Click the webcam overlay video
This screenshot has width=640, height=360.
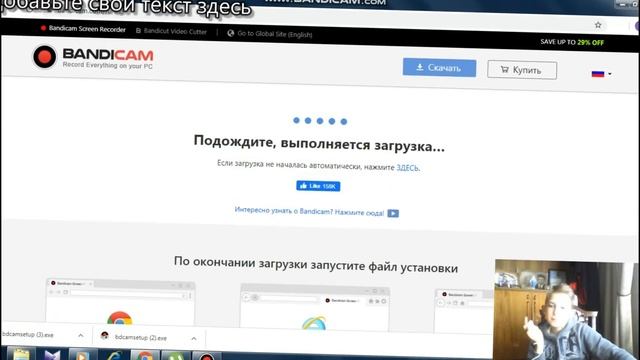click(567, 310)
